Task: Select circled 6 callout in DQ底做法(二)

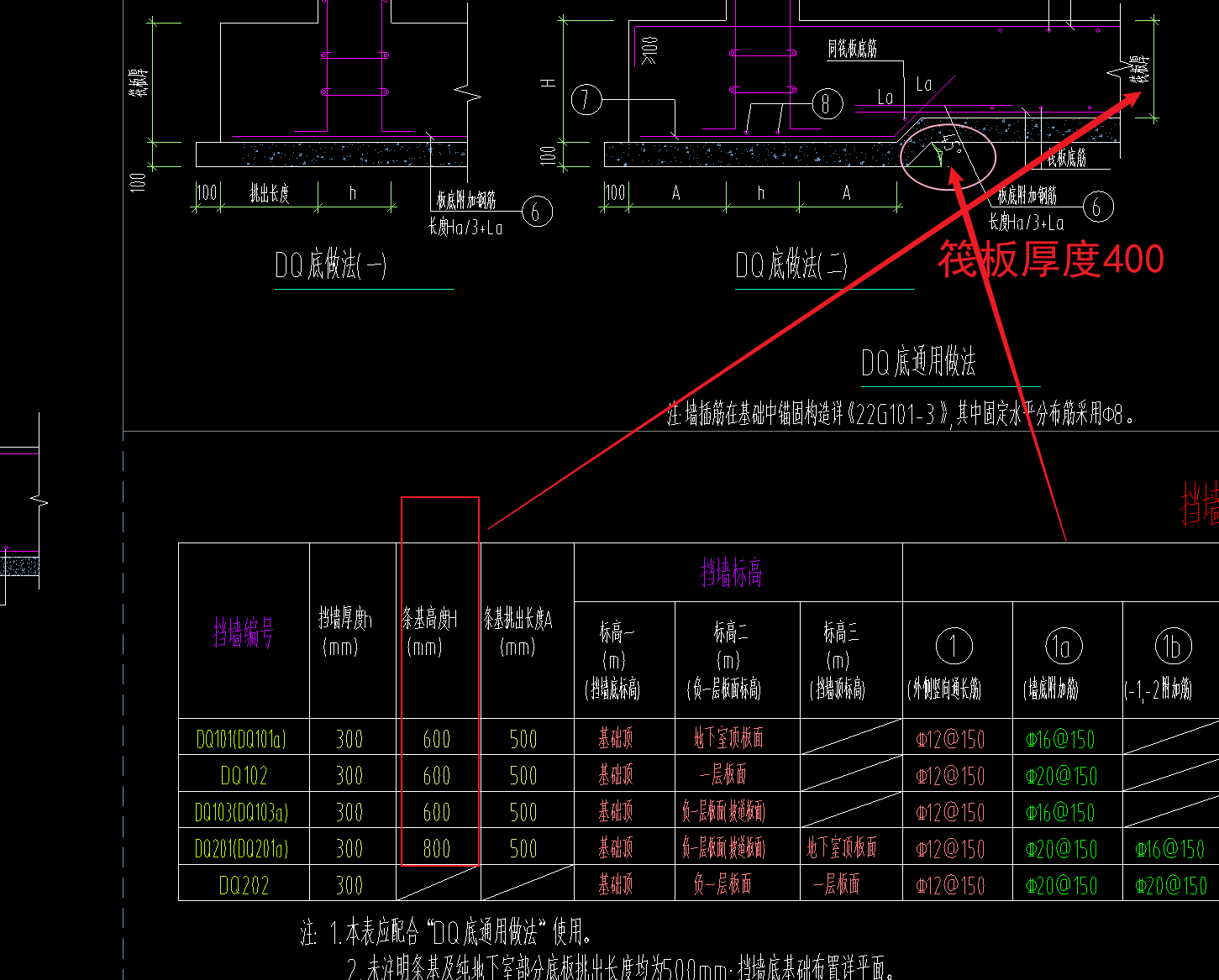Action: [1097, 207]
